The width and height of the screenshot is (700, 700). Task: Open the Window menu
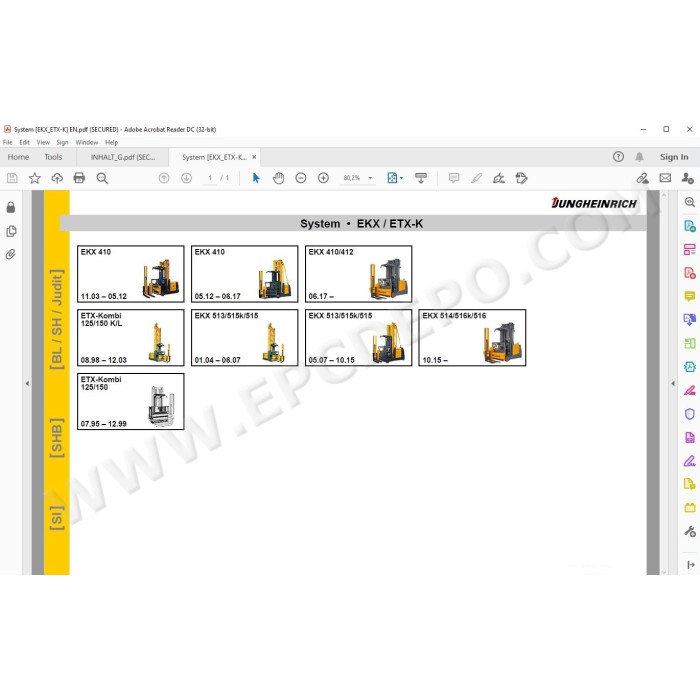87,142
